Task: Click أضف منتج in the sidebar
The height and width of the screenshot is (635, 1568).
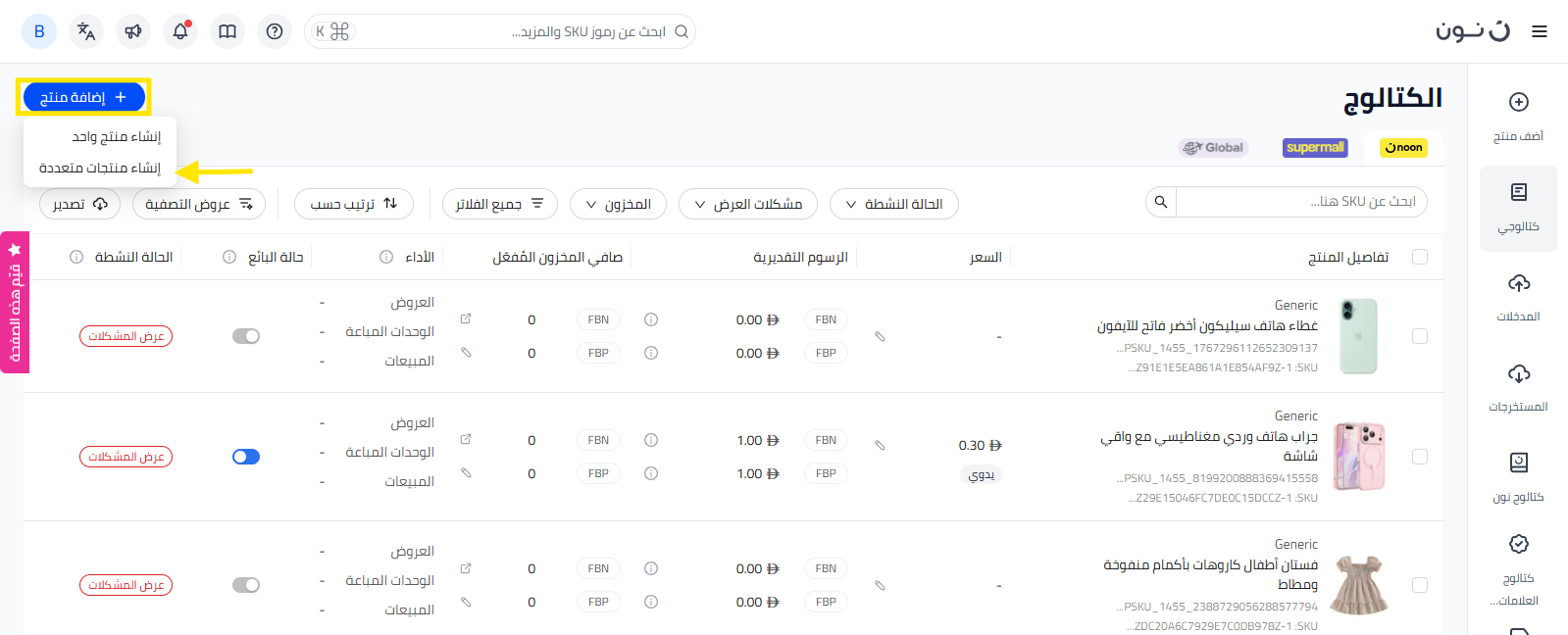Action: tap(1518, 117)
